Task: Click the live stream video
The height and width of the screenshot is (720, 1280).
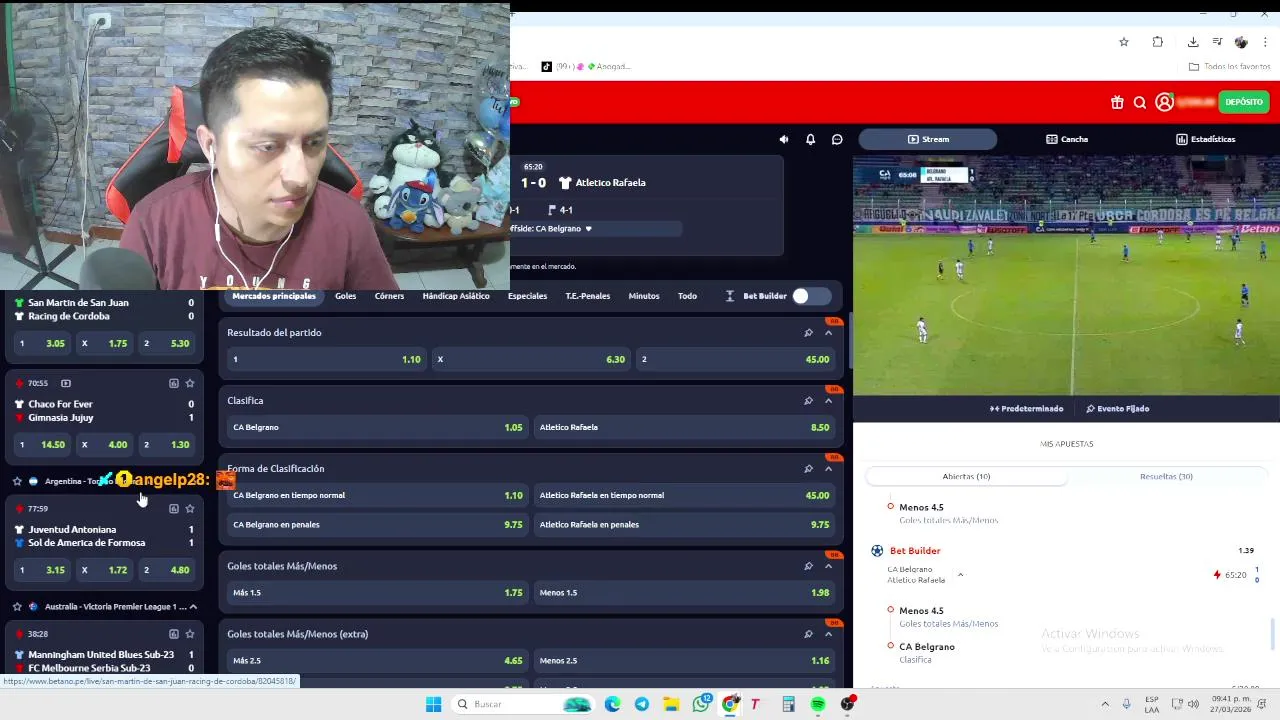Action: pos(1066,275)
